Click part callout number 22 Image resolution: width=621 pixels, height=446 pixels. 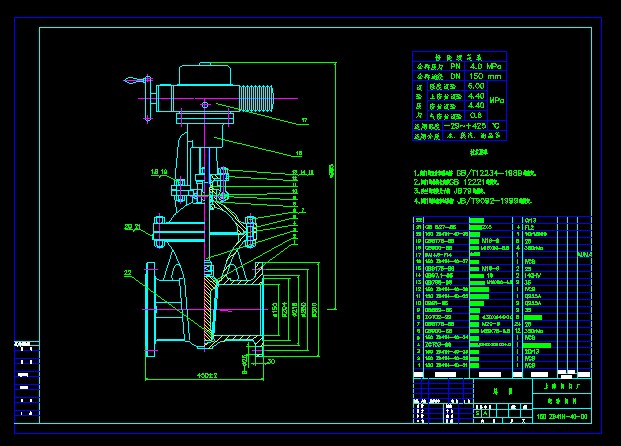tap(128, 273)
